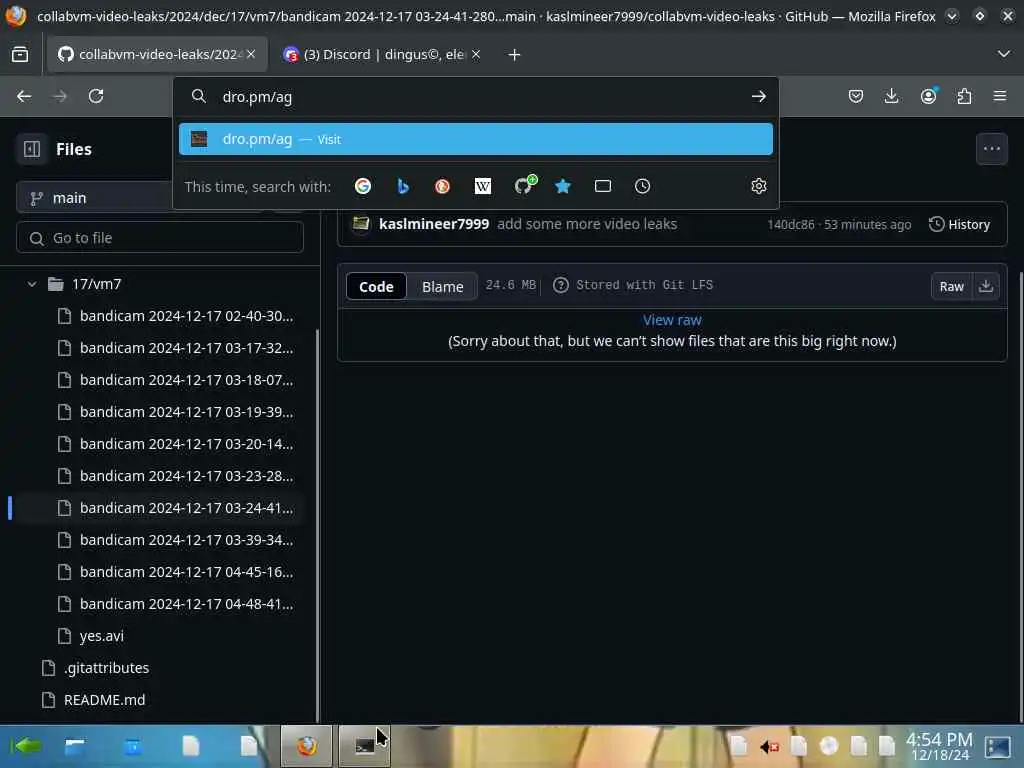Close the collabvm-video-leaks tab

251,55
